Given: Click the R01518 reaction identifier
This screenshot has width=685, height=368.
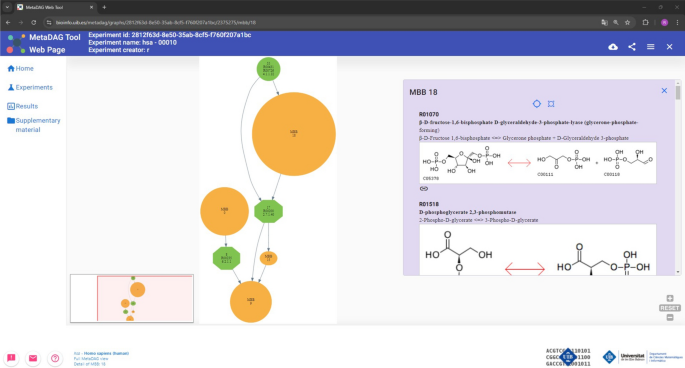Looking at the screenshot, I should pyautogui.click(x=429, y=204).
